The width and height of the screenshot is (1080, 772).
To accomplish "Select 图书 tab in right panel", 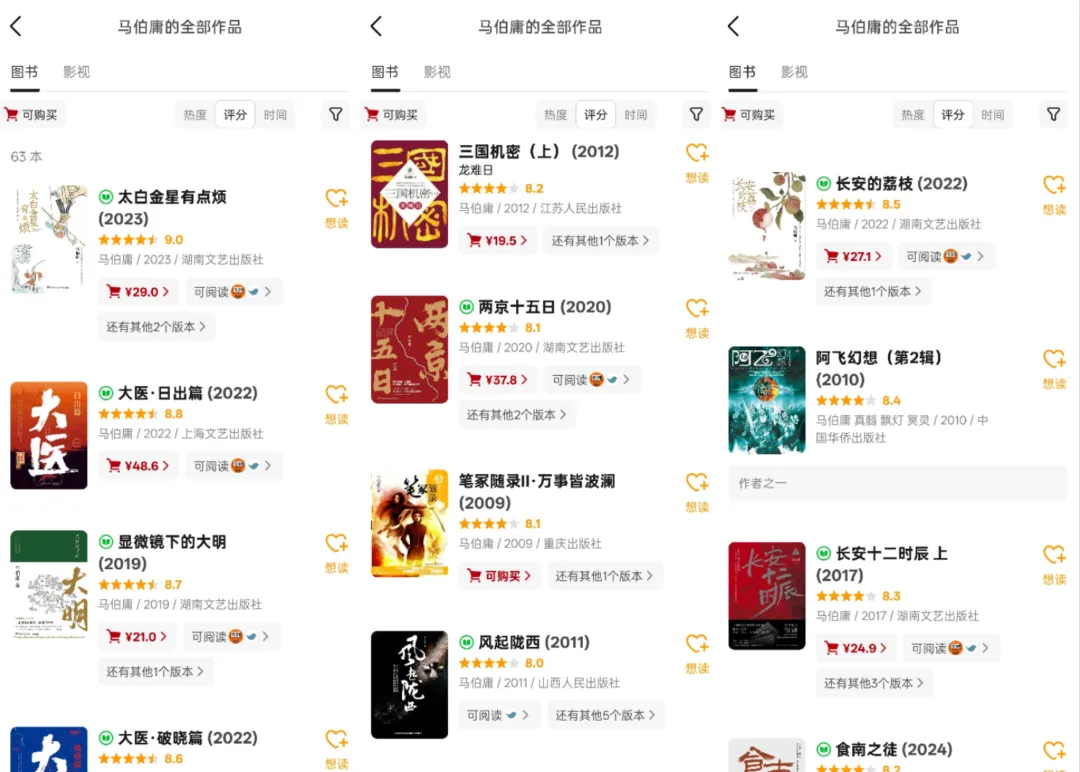I will pos(742,72).
